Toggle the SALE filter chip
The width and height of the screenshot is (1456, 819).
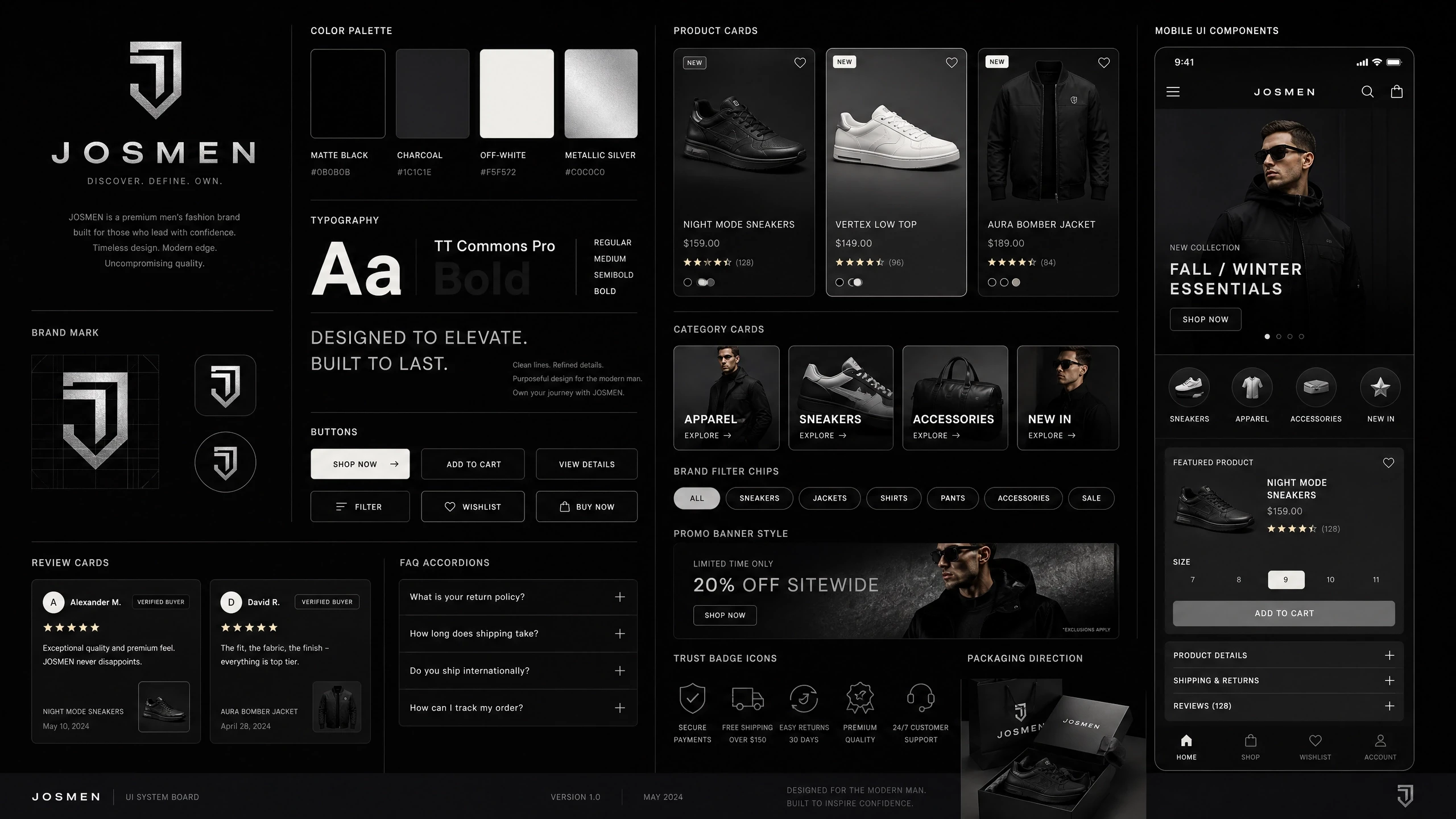pos(1091,498)
